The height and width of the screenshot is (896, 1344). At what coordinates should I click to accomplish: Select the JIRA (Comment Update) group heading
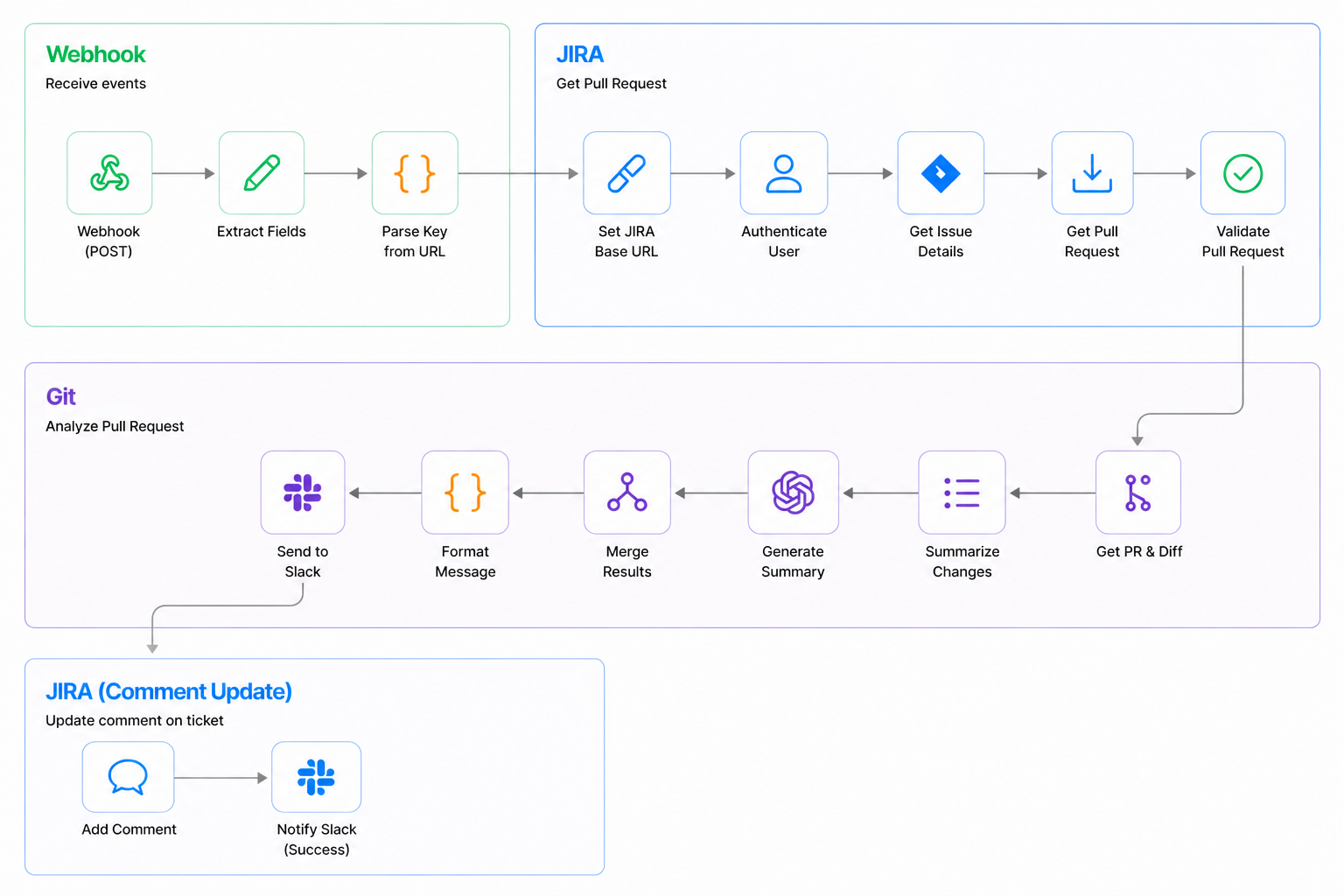169,691
